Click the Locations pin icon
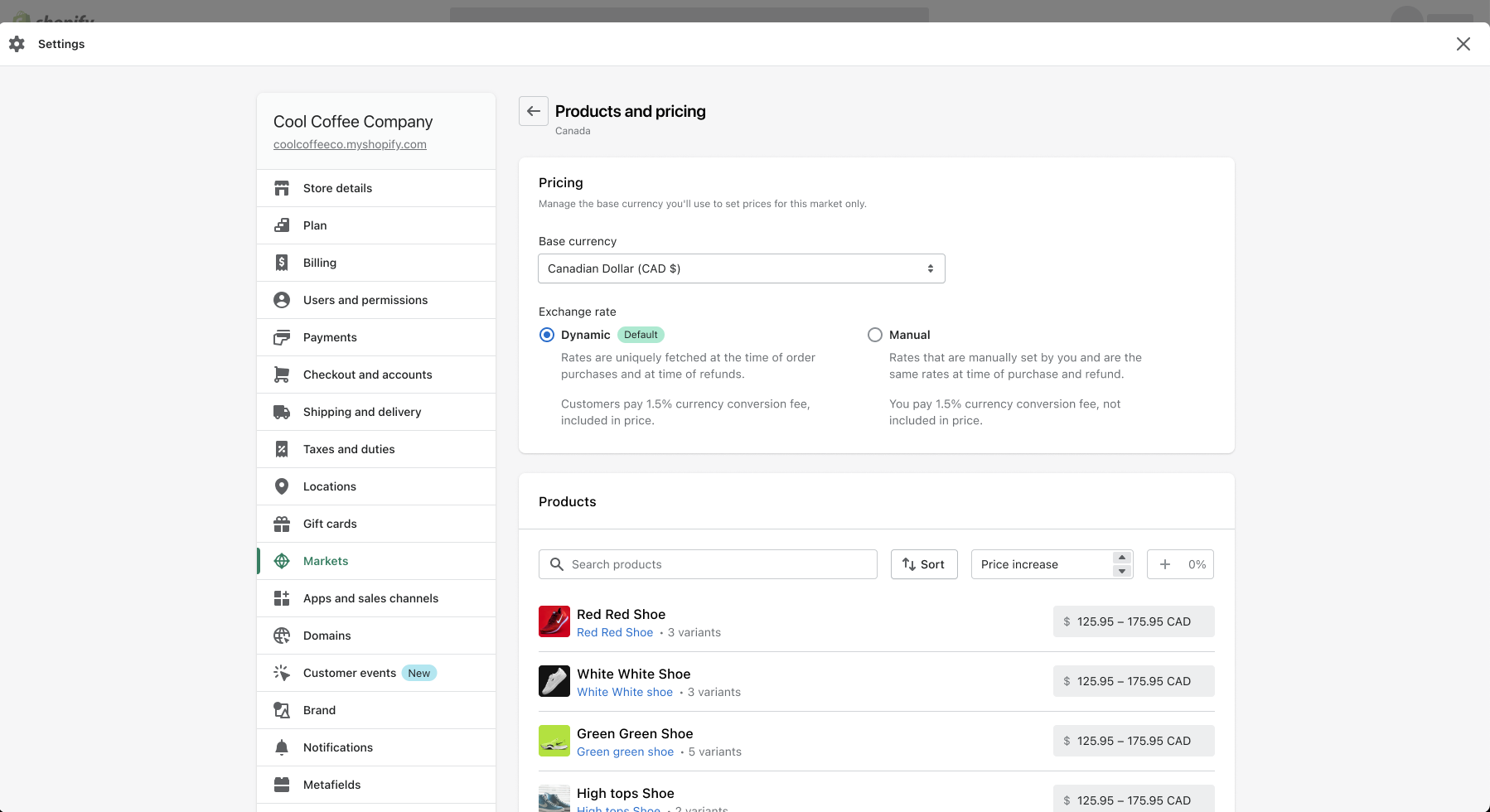This screenshot has width=1490, height=812. [x=282, y=486]
